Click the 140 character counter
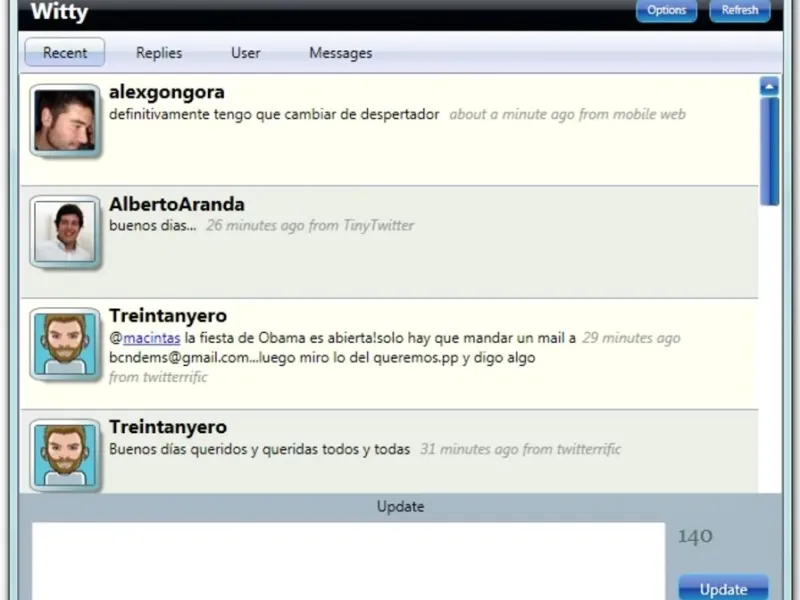Image resolution: width=800 pixels, height=600 pixels. pyautogui.click(x=695, y=536)
